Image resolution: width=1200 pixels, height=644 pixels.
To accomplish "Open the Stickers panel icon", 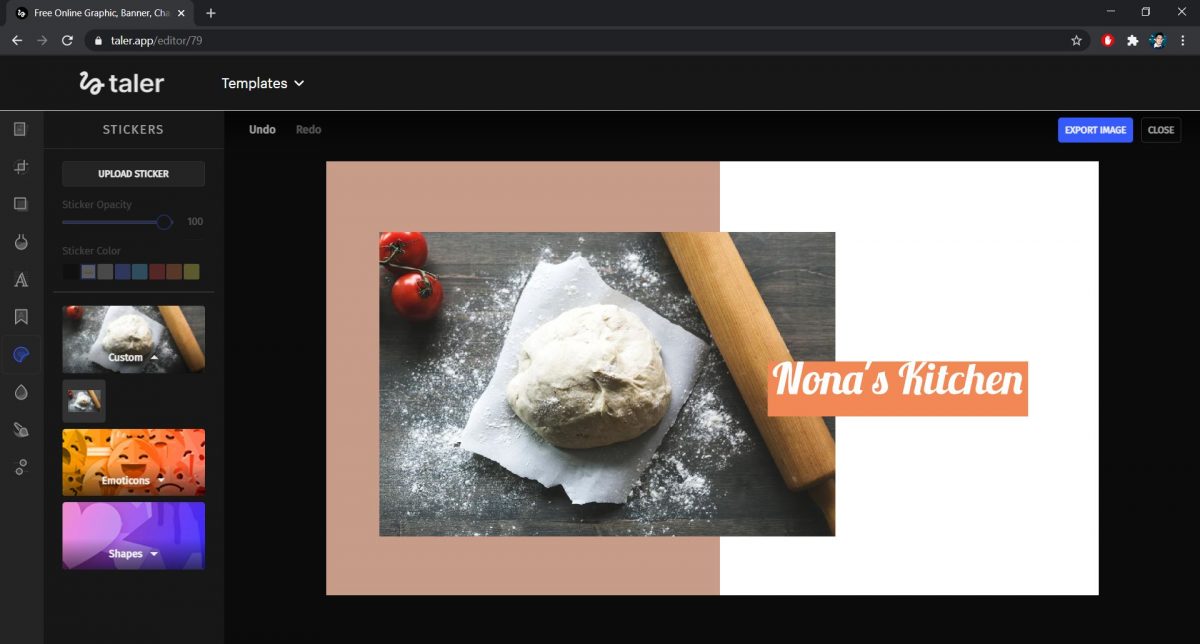I will pyautogui.click(x=21, y=353).
